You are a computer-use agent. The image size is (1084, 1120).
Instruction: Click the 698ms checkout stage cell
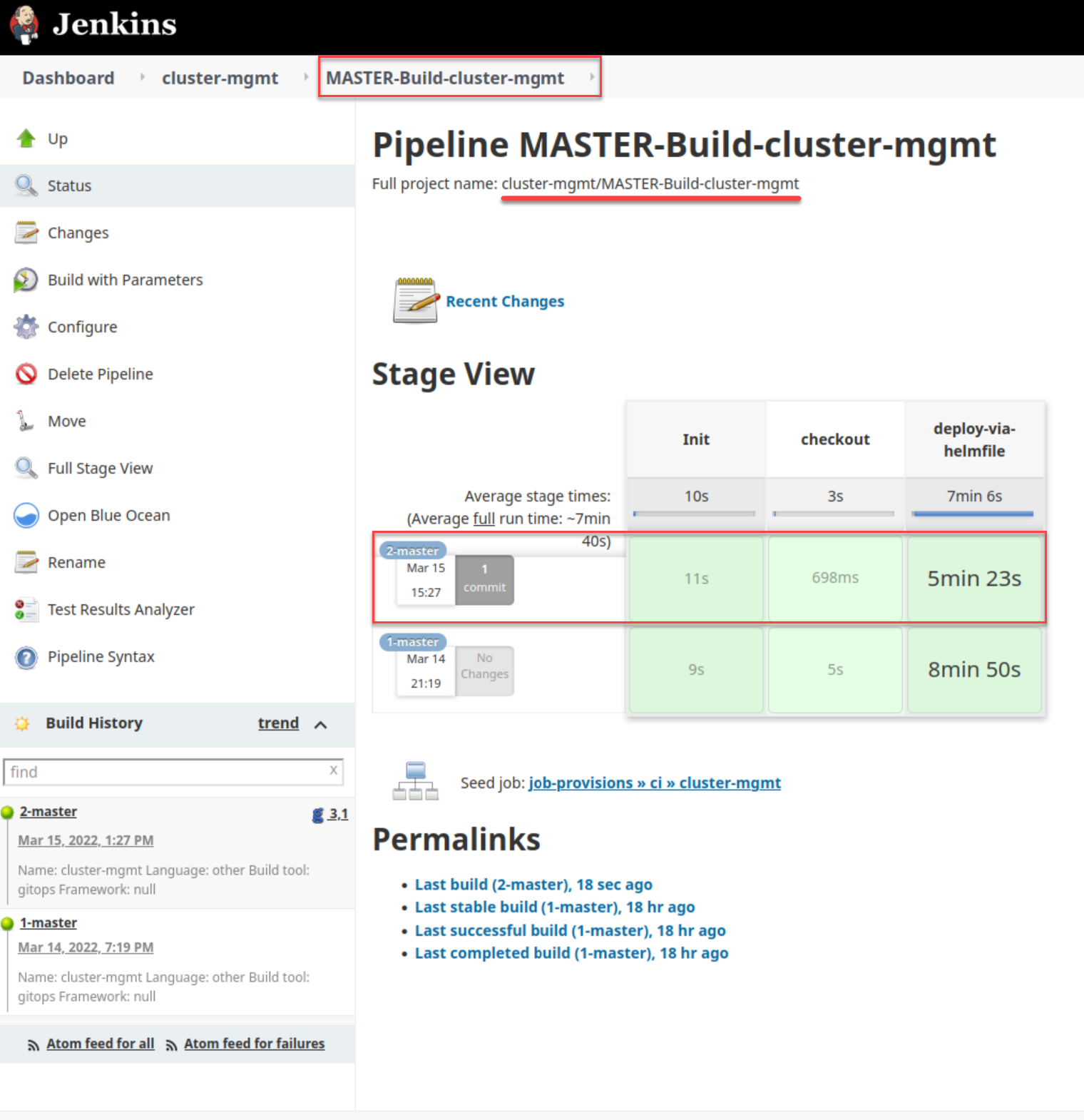coord(835,579)
